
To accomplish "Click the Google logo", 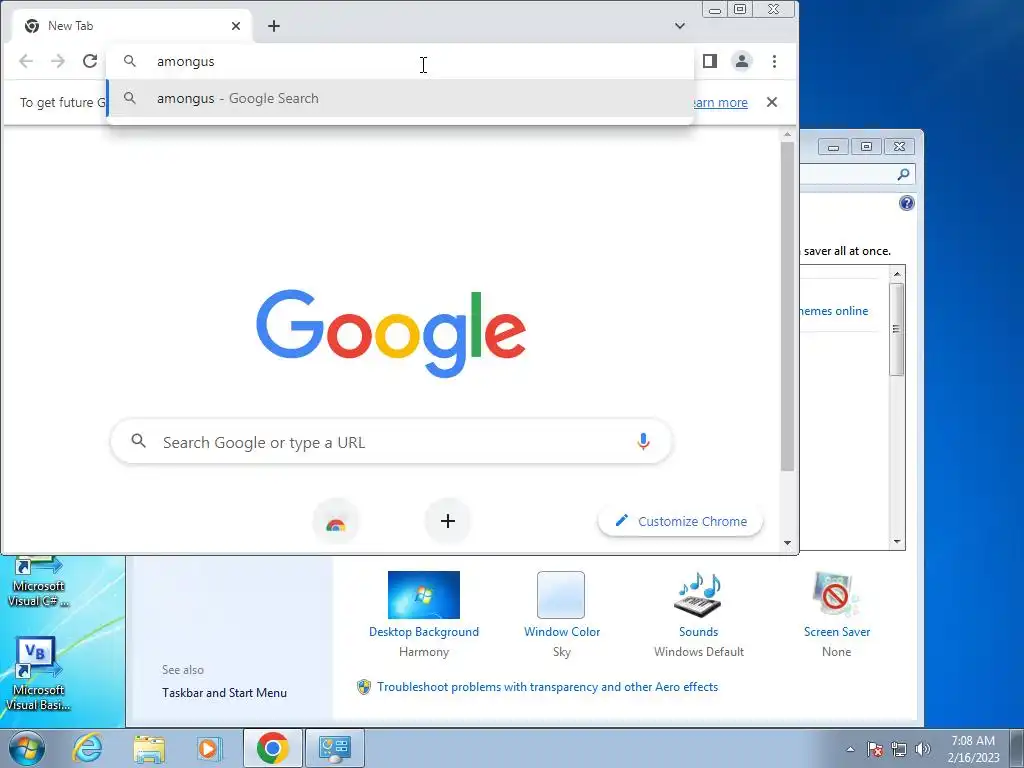I will coord(391,333).
